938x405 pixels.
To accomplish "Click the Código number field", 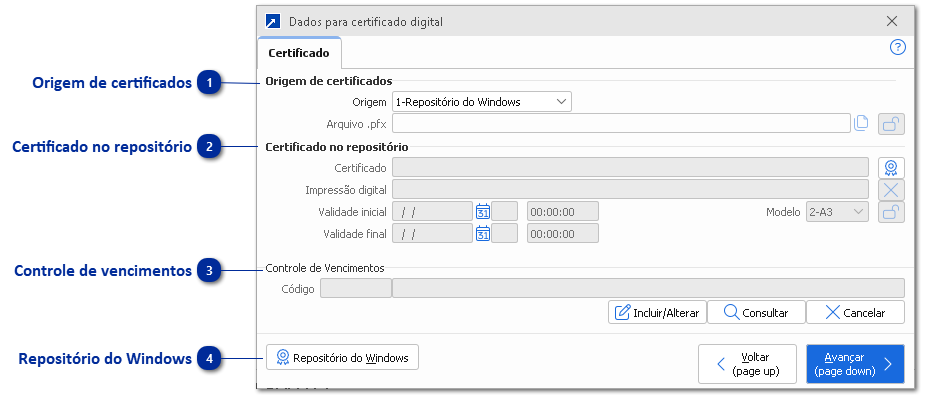I will pos(355,288).
